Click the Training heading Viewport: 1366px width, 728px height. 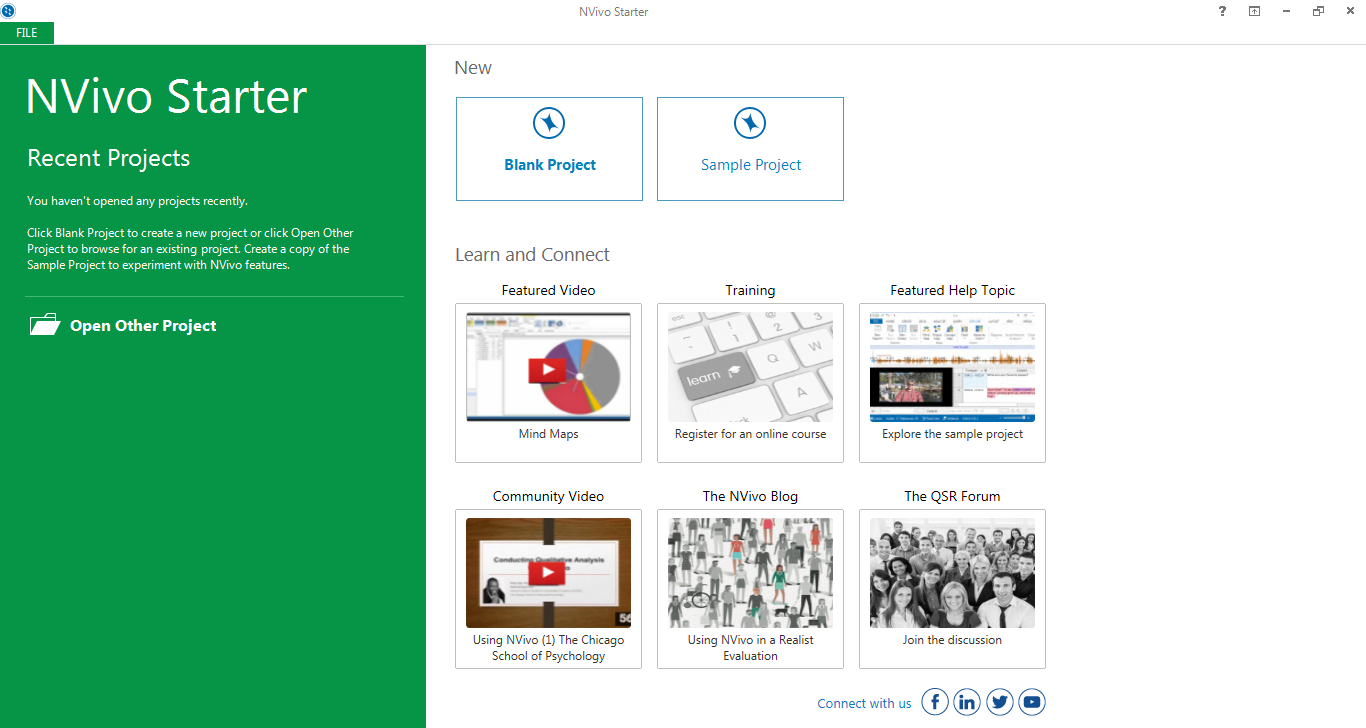coord(750,290)
